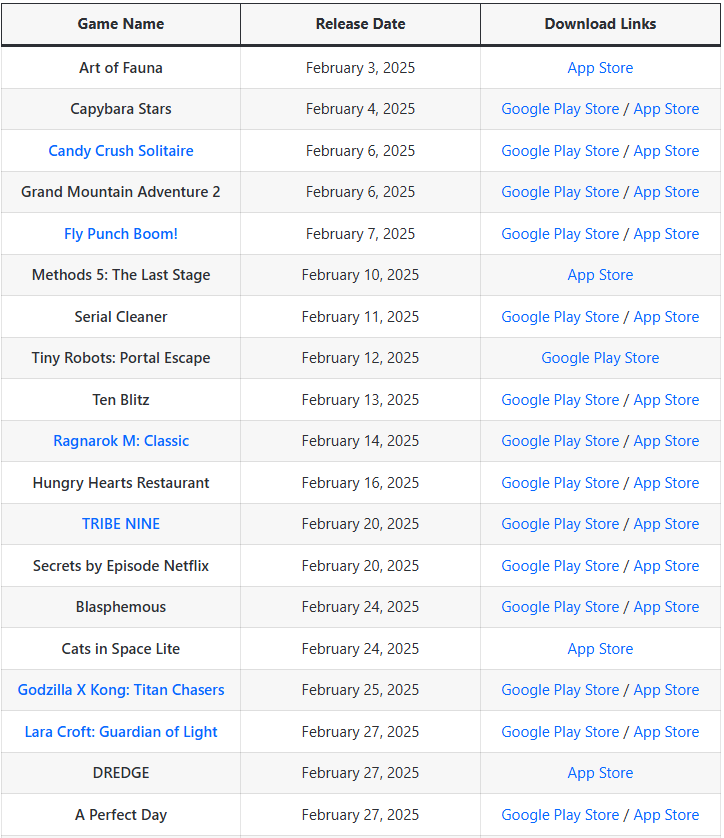
Task: Open Lara Croft: Guardian of Light link
Action: (121, 732)
